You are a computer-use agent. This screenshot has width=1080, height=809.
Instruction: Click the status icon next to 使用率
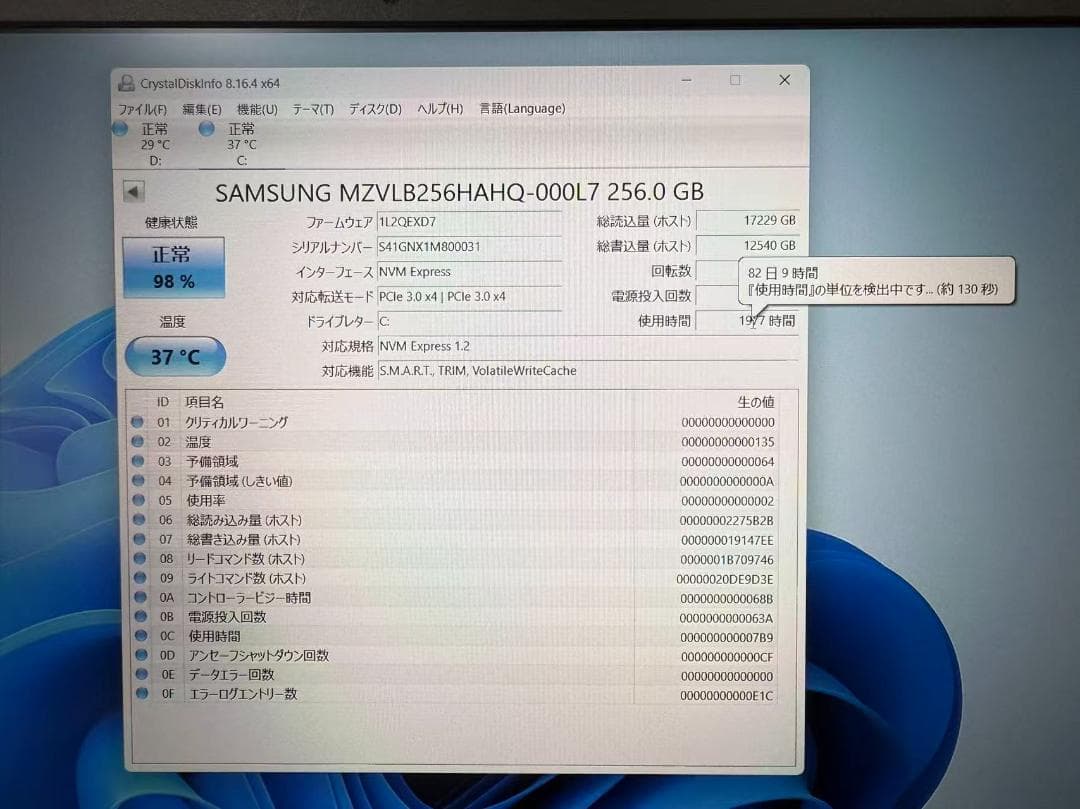[x=137, y=500]
